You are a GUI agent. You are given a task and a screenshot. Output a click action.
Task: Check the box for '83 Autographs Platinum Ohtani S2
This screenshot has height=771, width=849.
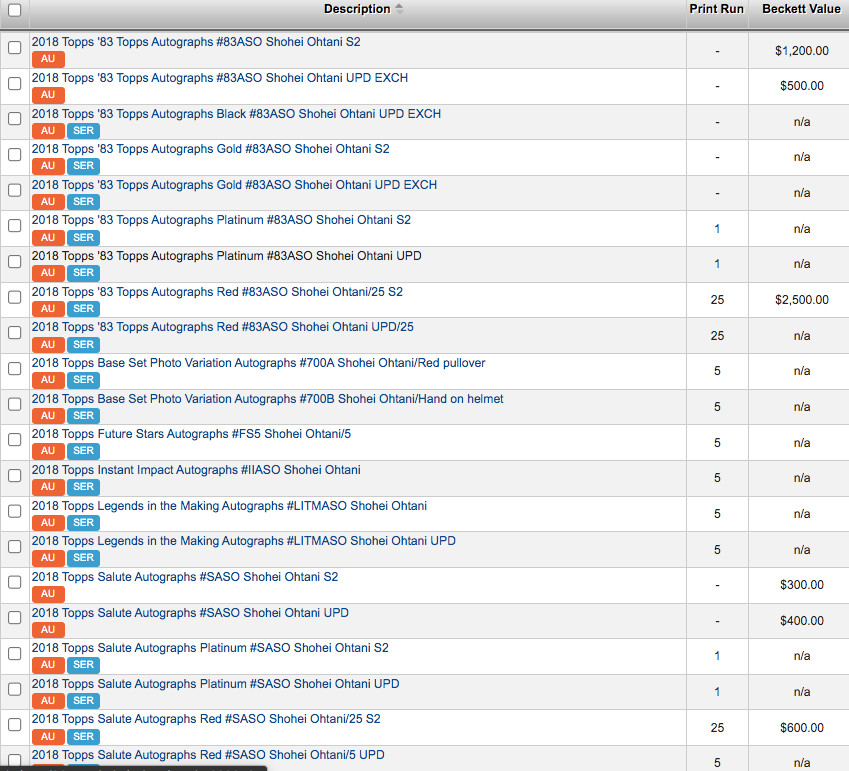click(15, 225)
